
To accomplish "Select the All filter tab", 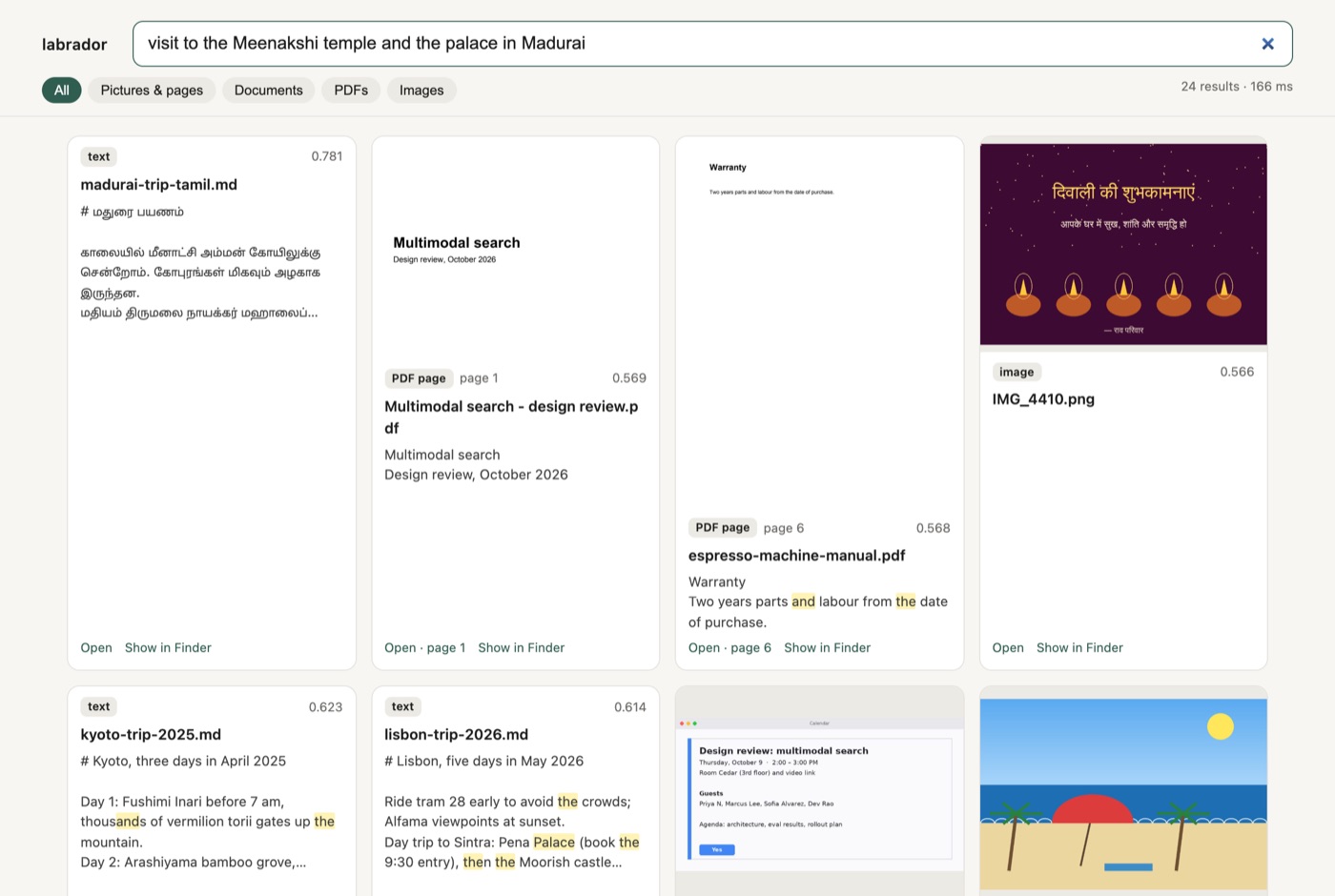I will click(x=62, y=91).
